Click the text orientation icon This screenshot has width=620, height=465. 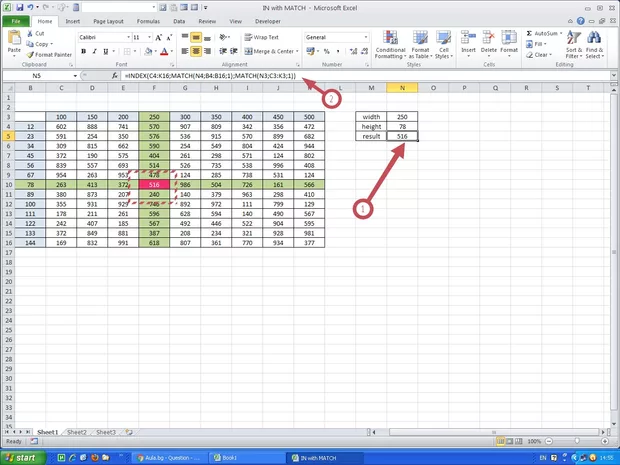[223, 38]
